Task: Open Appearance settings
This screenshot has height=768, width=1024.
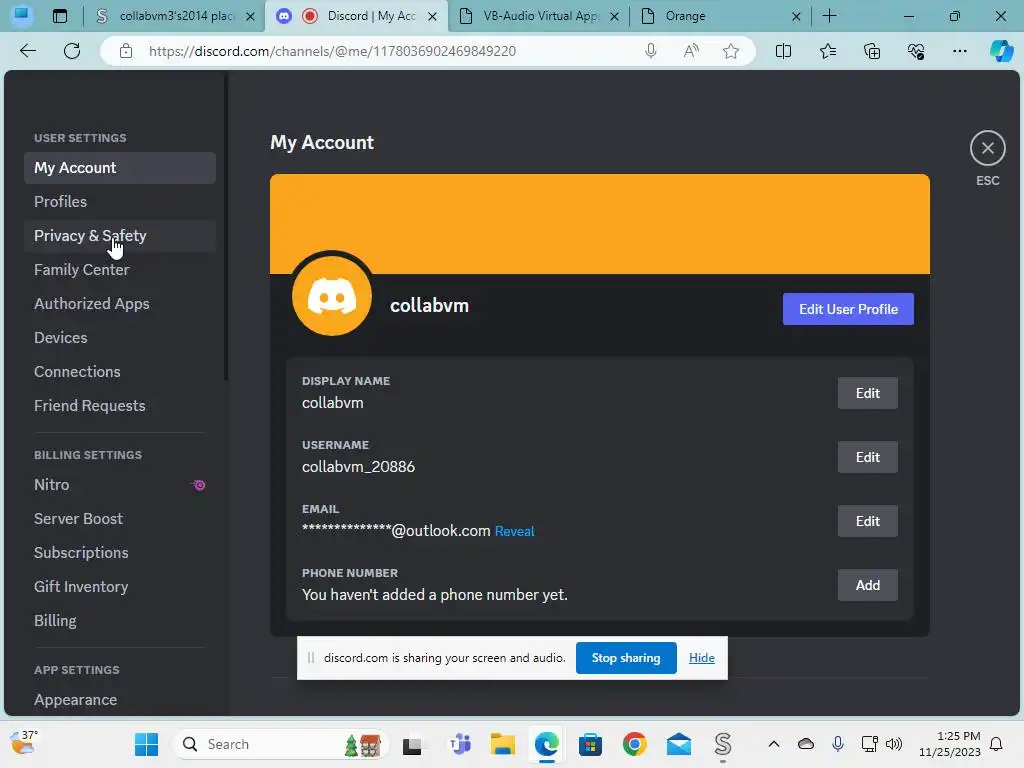Action: point(120,699)
